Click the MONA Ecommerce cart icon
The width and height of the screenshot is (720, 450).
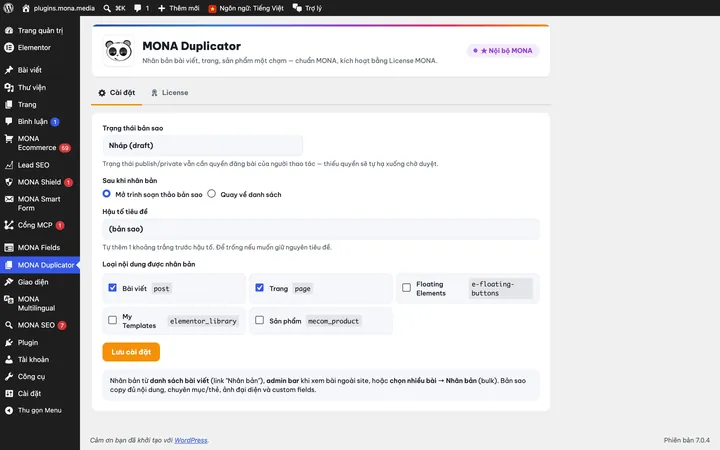point(9,139)
